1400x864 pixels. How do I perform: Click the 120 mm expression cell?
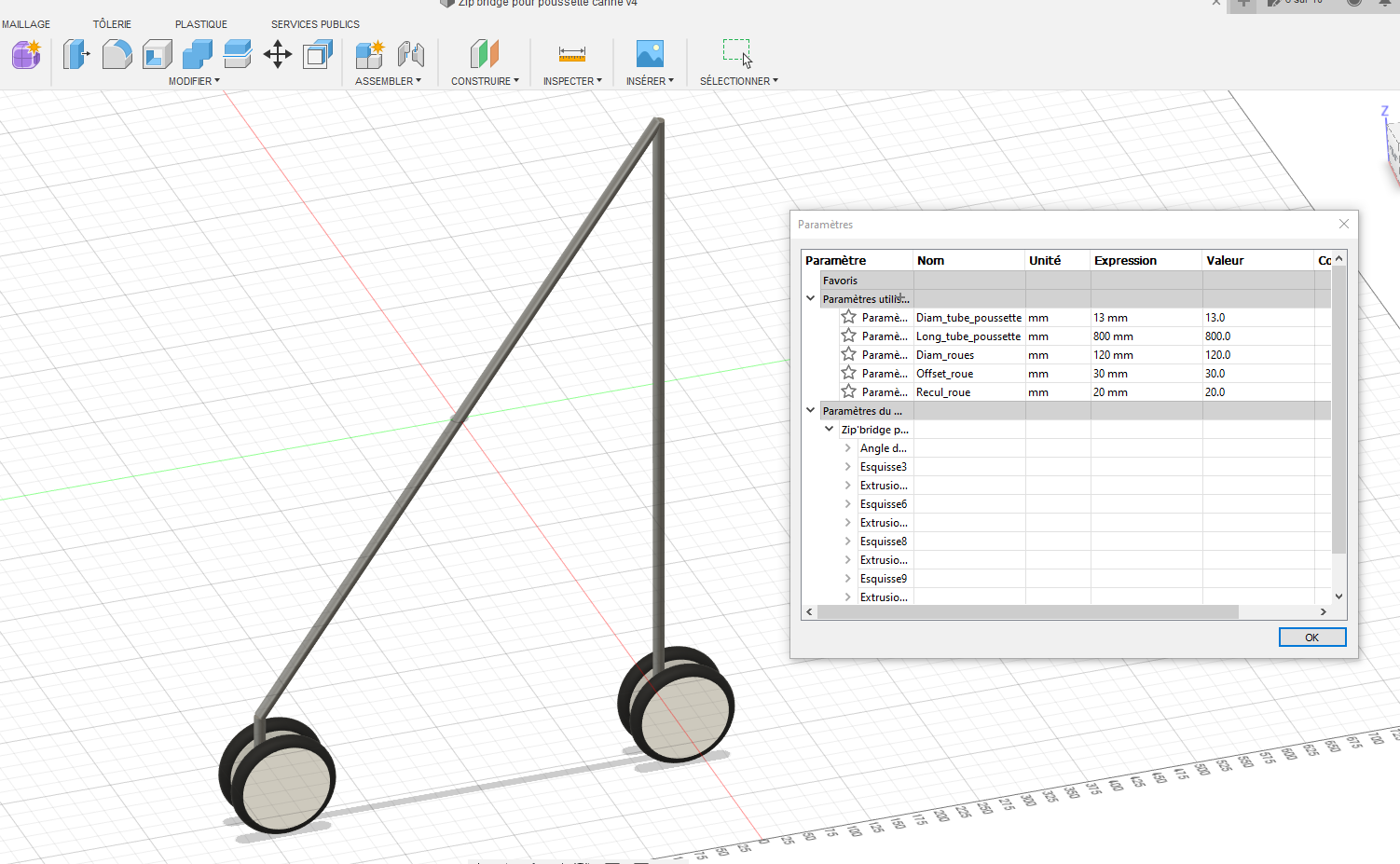[1146, 354]
